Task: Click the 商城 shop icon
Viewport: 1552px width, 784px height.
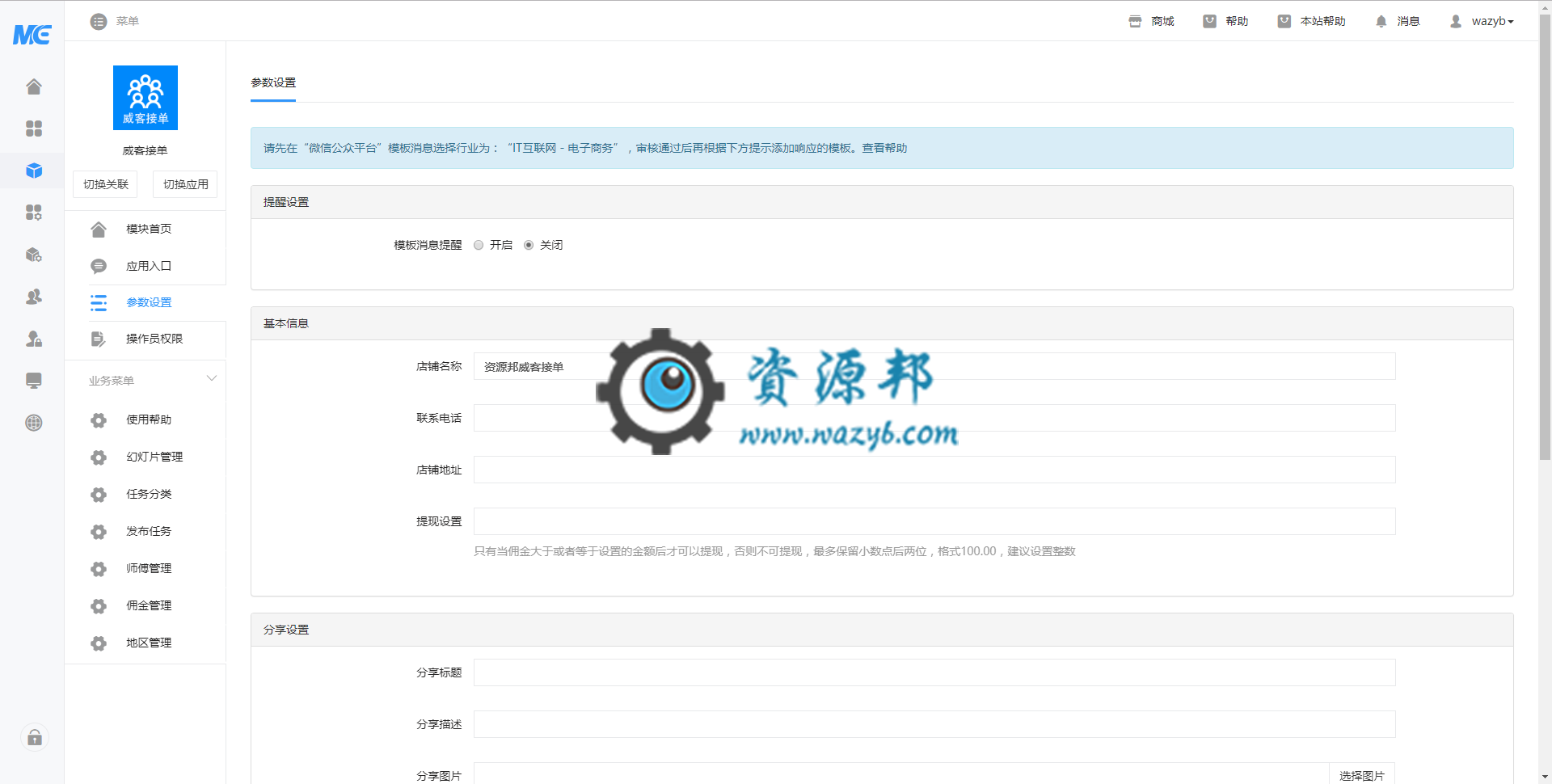Action: click(x=1135, y=21)
